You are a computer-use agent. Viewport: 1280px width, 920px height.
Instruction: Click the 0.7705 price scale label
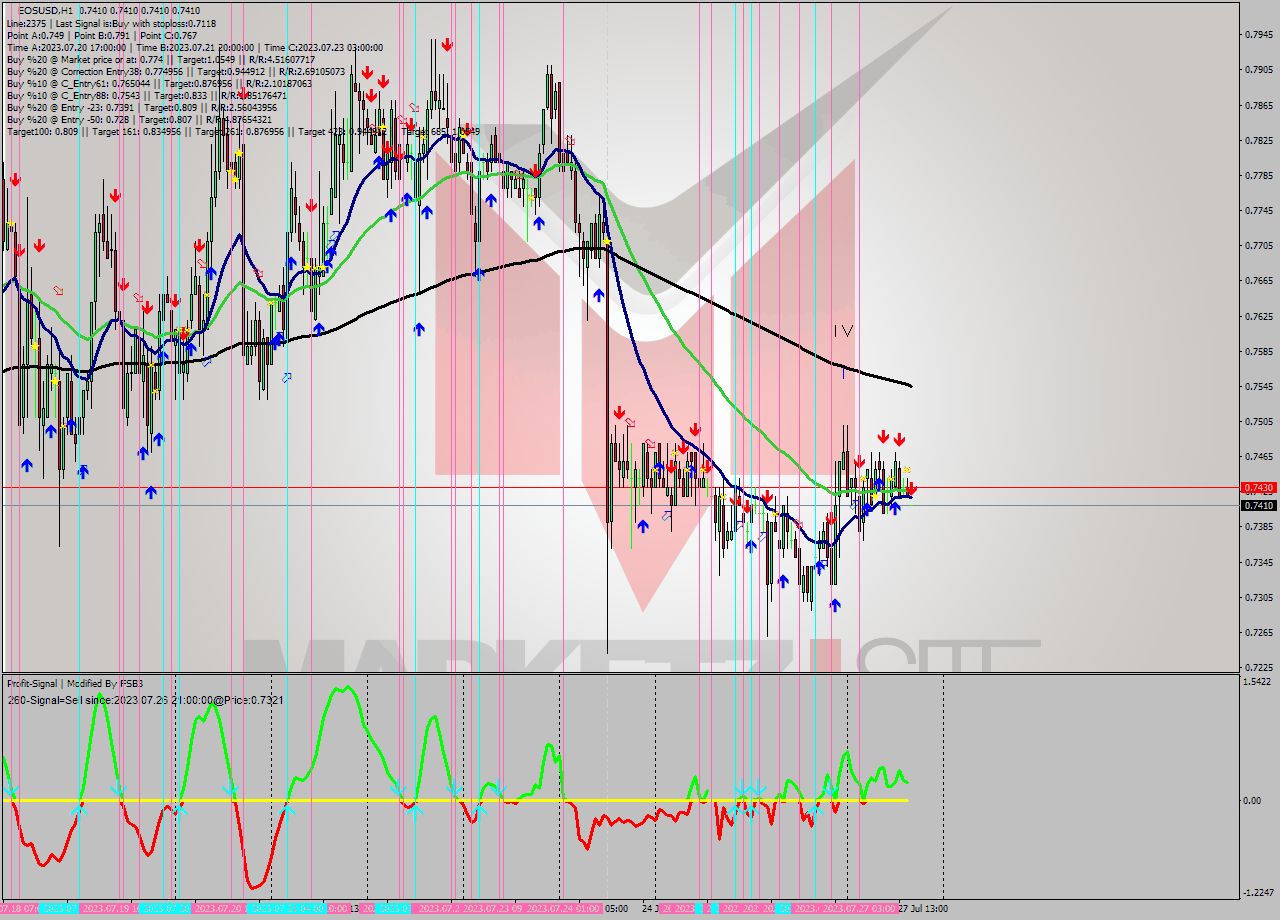[x=1259, y=245]
